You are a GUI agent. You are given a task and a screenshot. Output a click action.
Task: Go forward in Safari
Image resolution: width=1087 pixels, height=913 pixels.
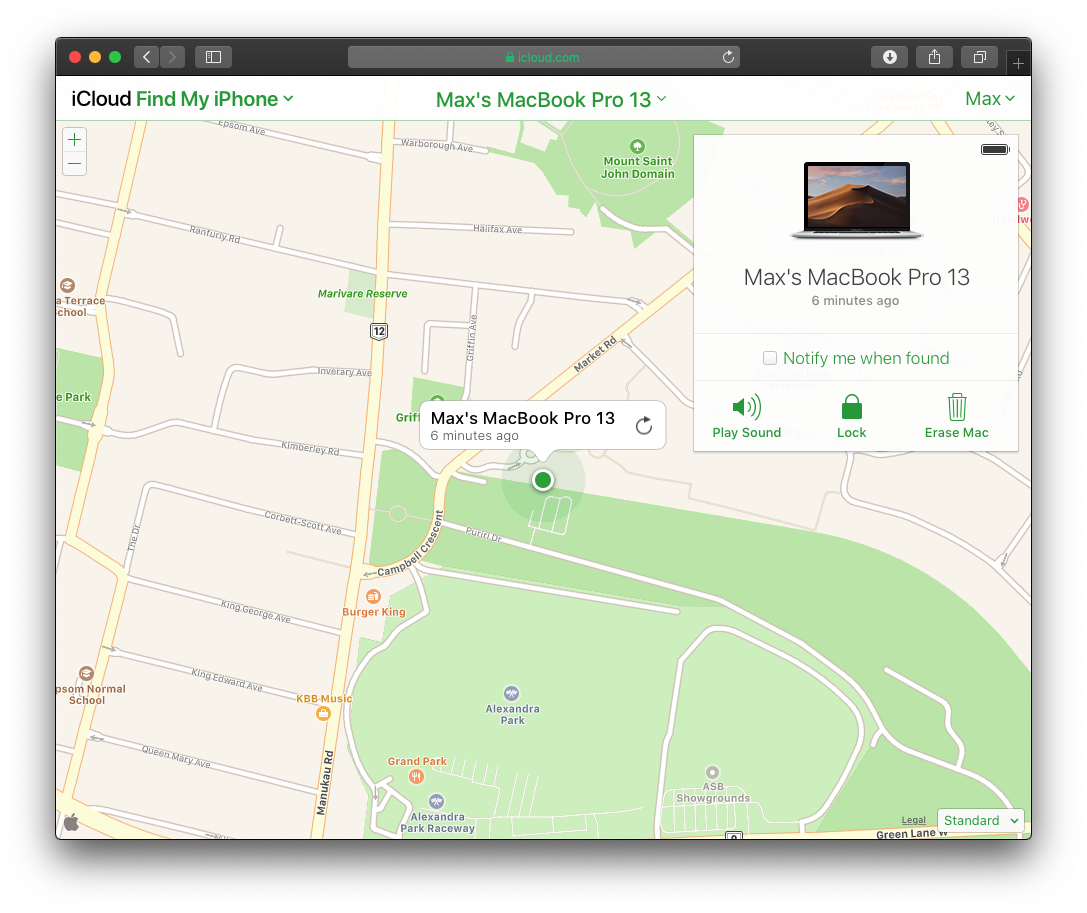tap(173, 57)
